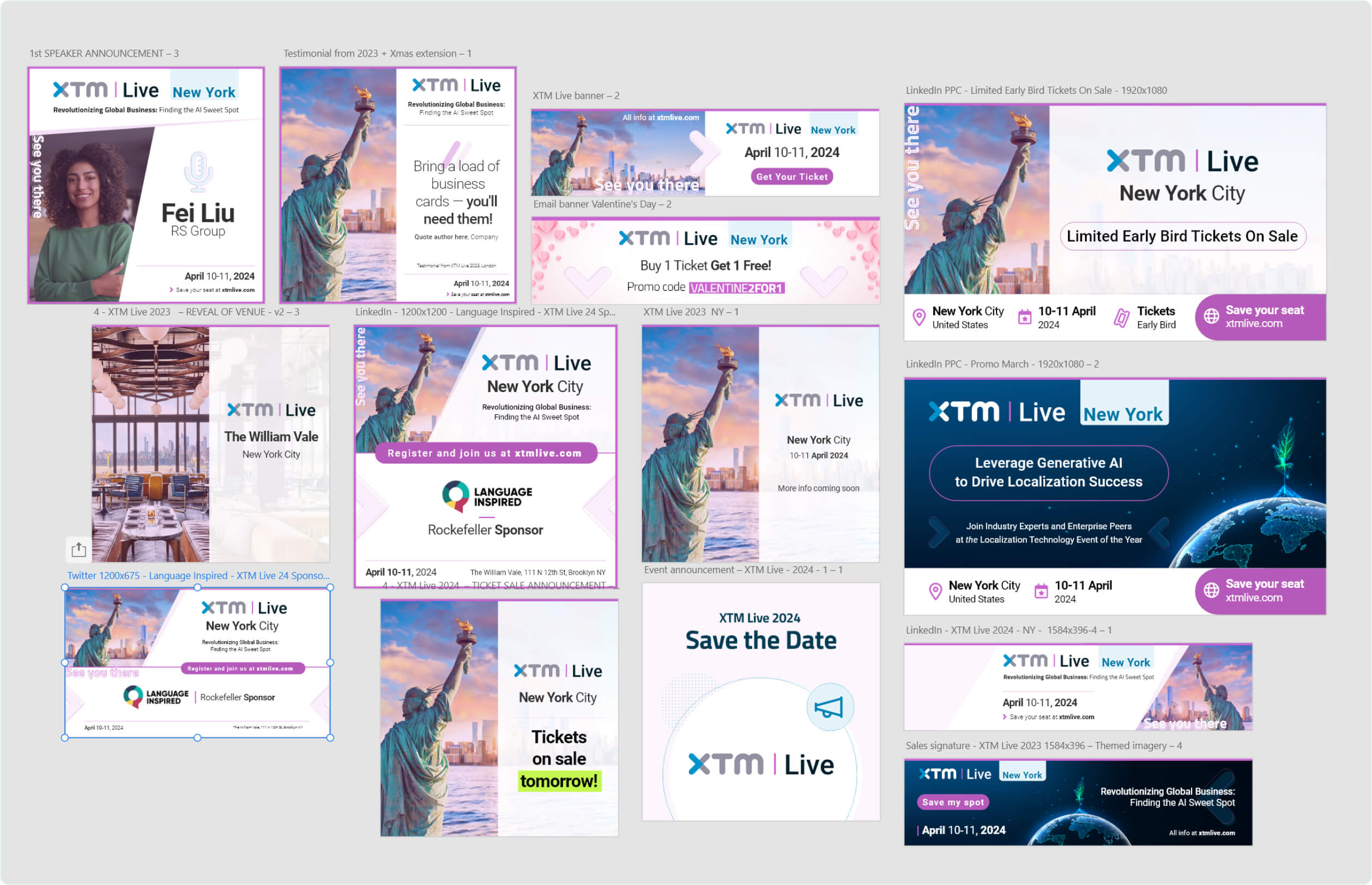1372x885 pixels.
Task: Click the megaphone icon in Save the Date
Action: [x=829, y=707]
